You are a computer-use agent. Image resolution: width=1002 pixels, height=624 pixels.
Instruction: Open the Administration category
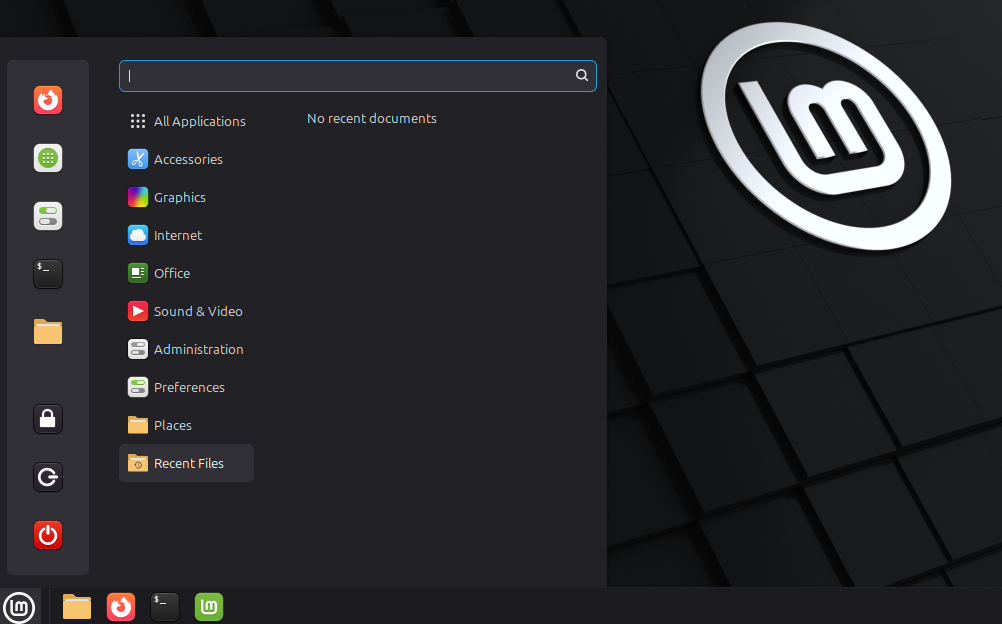tap(199, 349)
